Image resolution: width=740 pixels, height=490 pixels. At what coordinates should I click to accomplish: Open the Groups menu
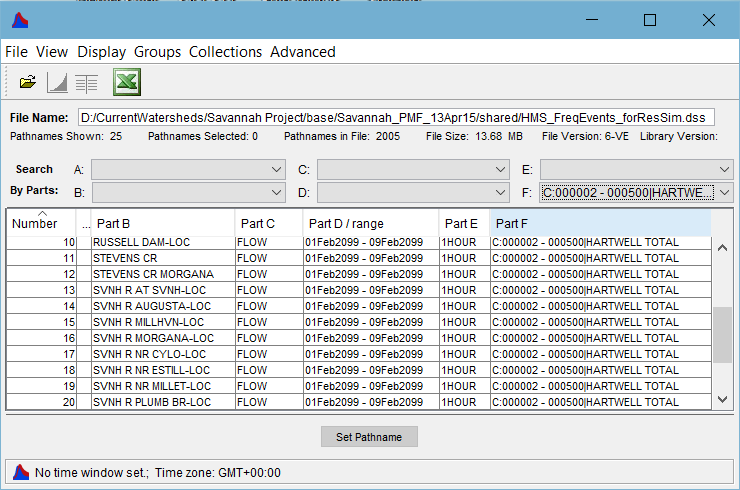(158, 52)
